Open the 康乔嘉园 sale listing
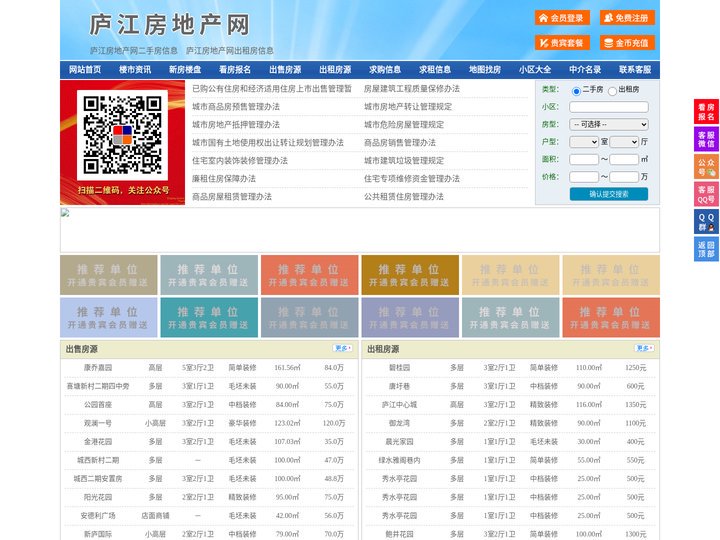Screen dimensions: 720x540 click(x=98, y=368)
